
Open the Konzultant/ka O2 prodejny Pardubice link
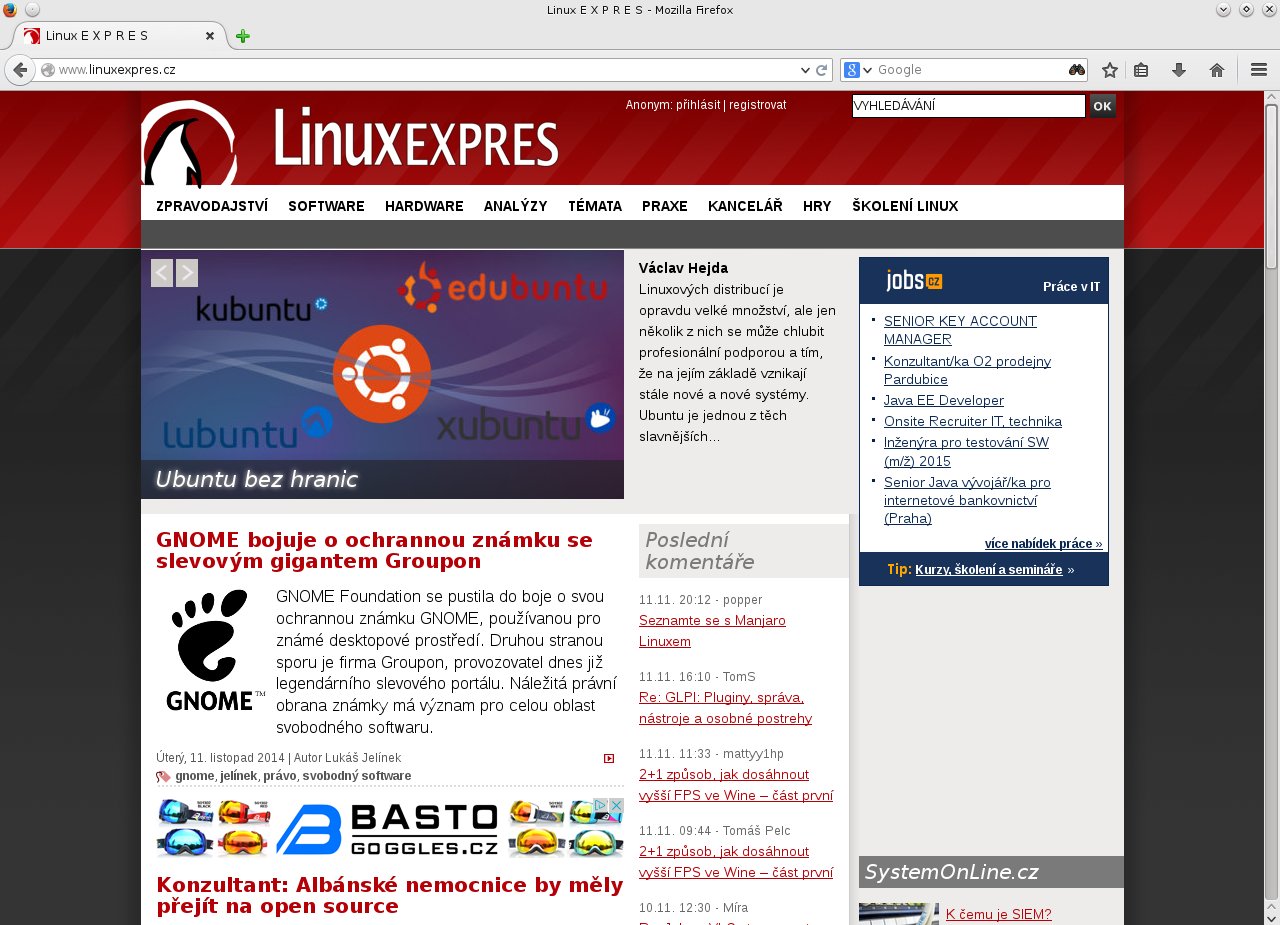tap(967, 370)
